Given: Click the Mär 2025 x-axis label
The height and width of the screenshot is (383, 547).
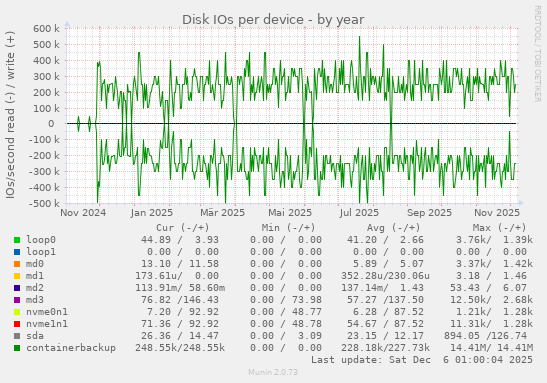Looking at the screenshot, I should click(x=223, y=213).
